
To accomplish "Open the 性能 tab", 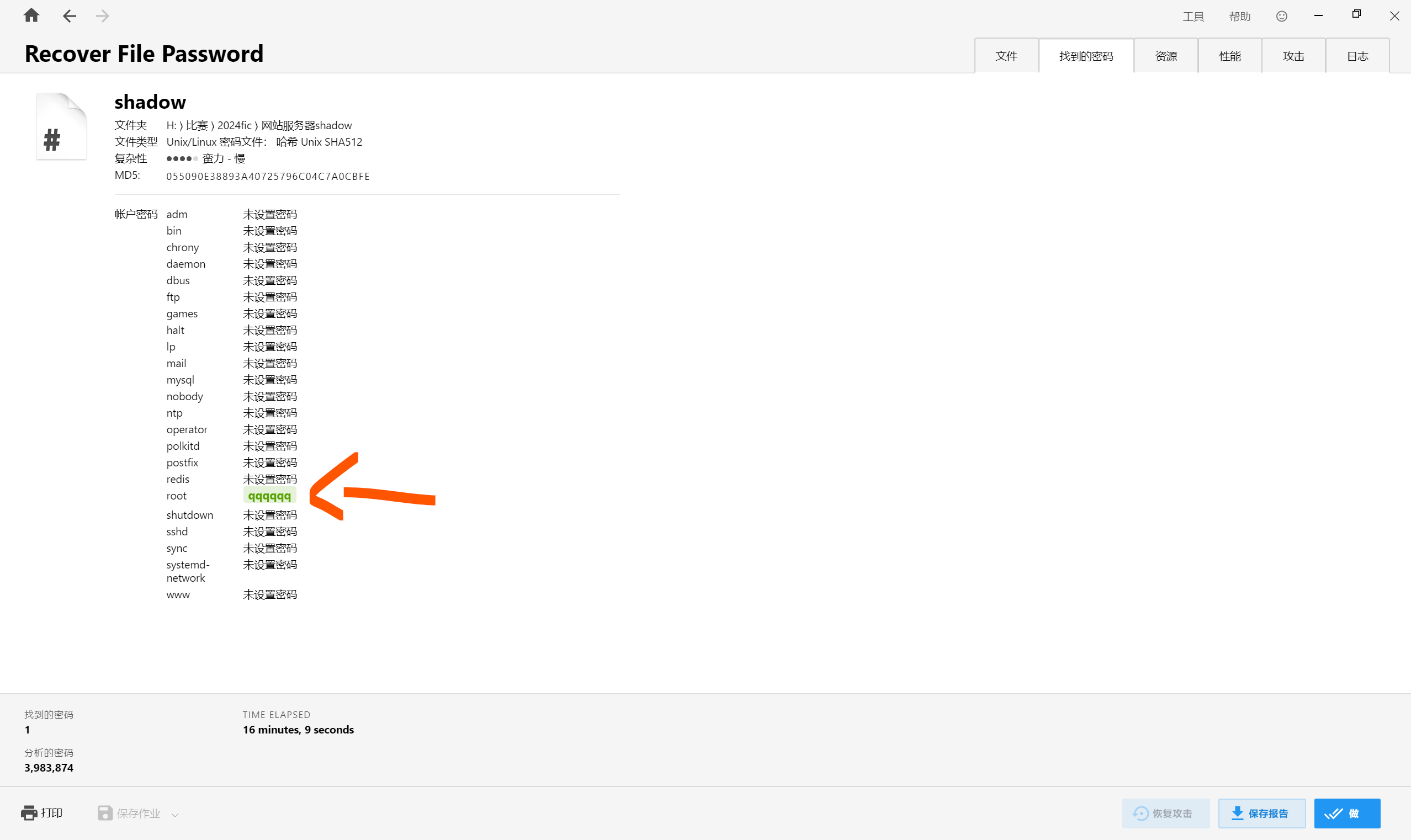I will [1229, 56].
